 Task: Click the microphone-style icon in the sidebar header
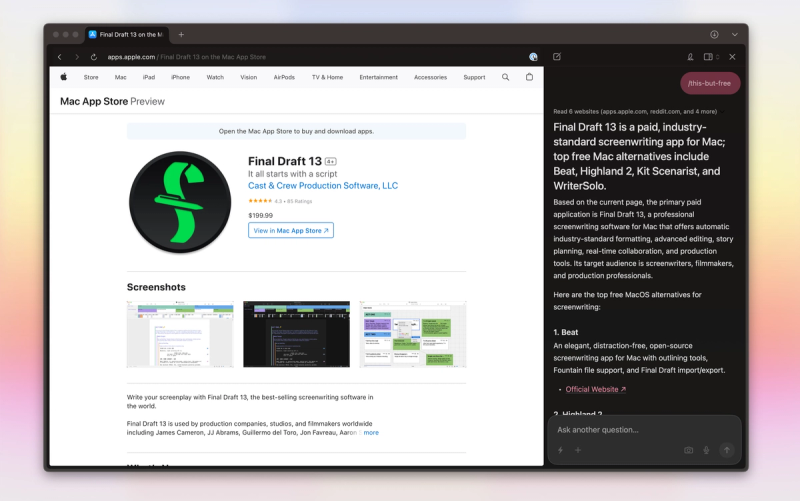click(690, 57)
